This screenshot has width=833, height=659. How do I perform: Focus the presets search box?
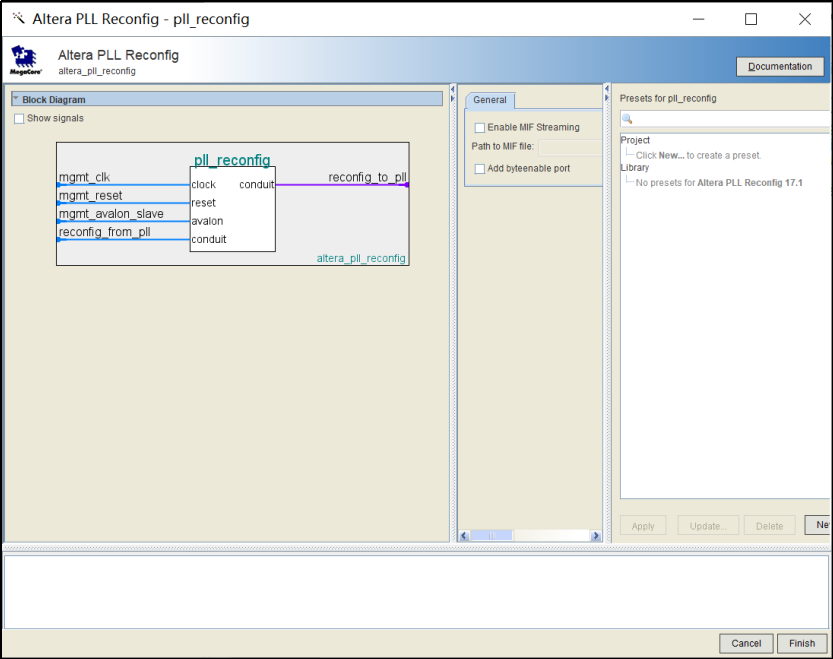(725, 119)
